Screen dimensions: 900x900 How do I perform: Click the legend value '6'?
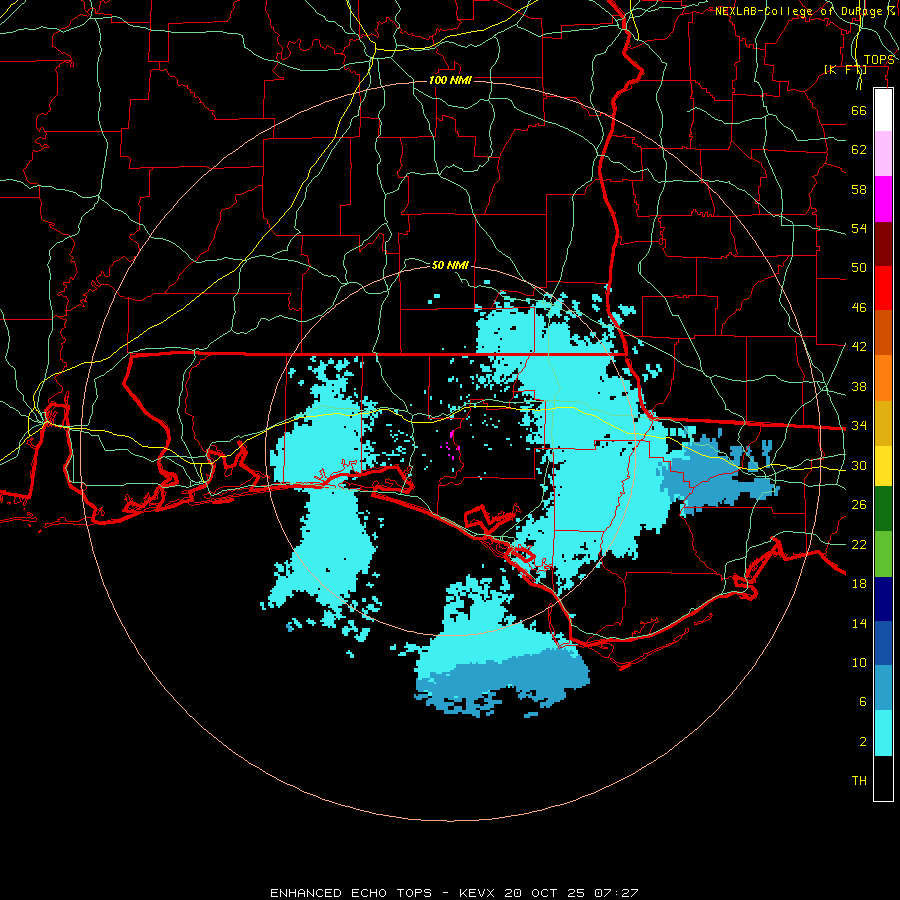862,702
